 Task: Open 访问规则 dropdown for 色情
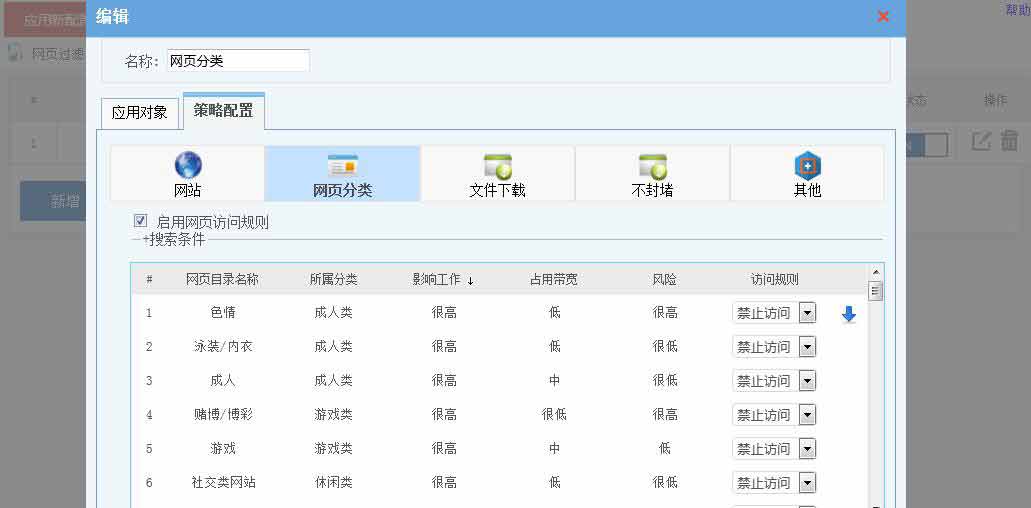(807, 313)
